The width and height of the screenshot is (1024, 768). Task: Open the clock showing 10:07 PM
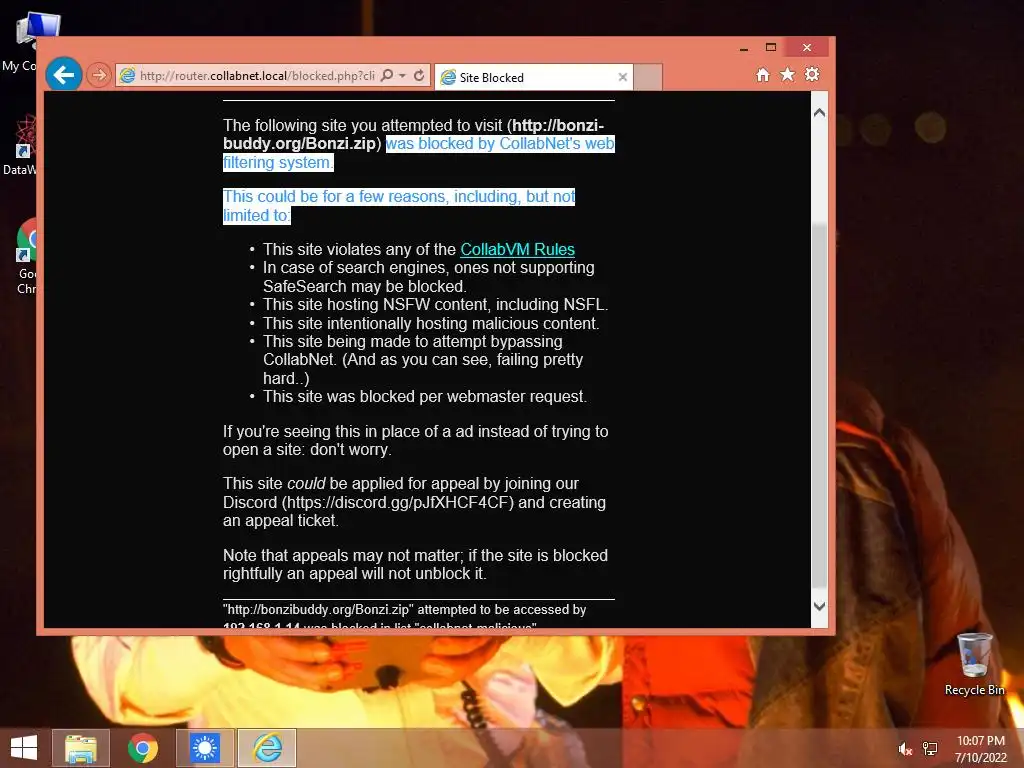point(980,749)
